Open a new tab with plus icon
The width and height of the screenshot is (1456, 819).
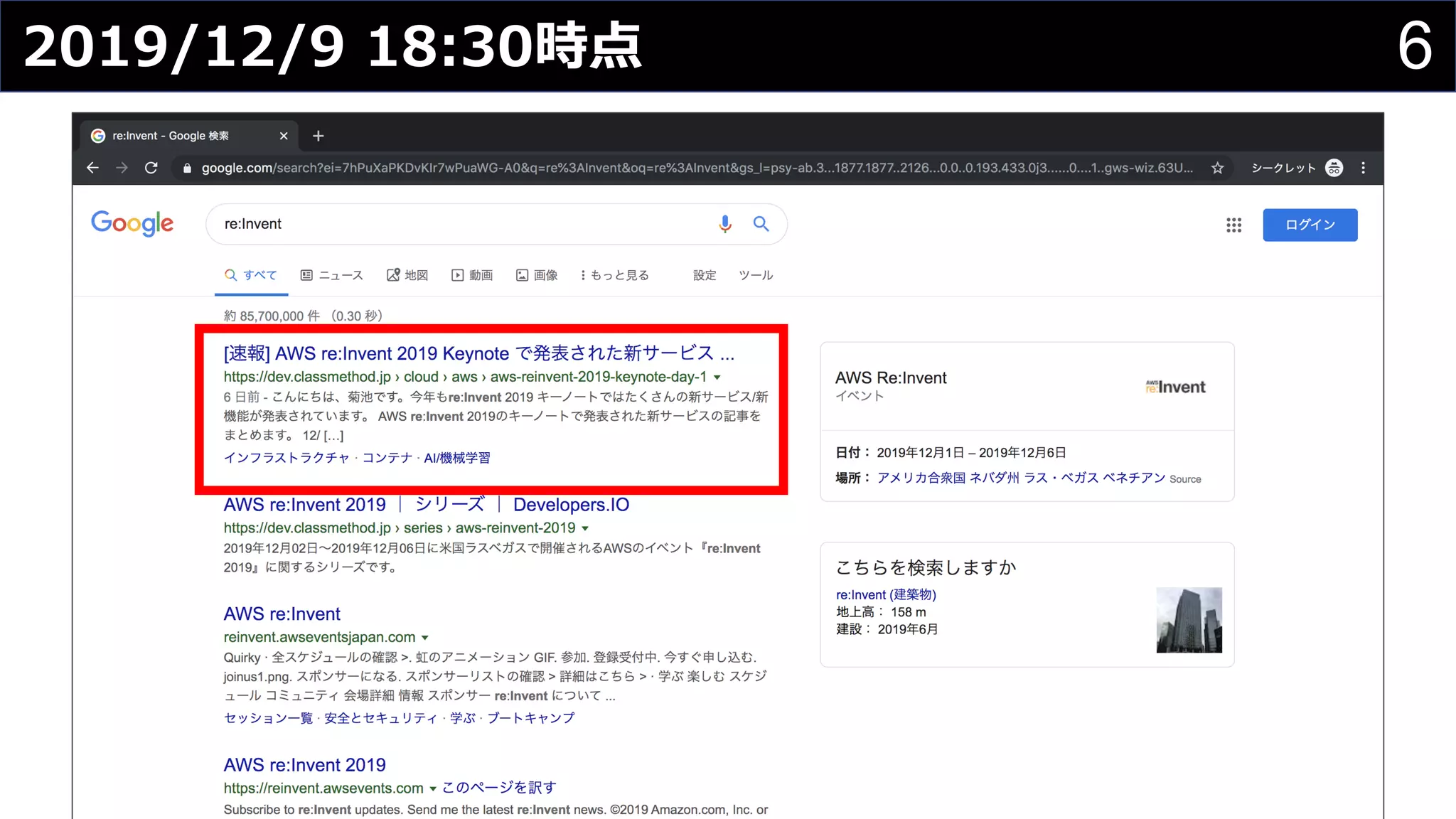pyautogui.click(x=318, y=136)
